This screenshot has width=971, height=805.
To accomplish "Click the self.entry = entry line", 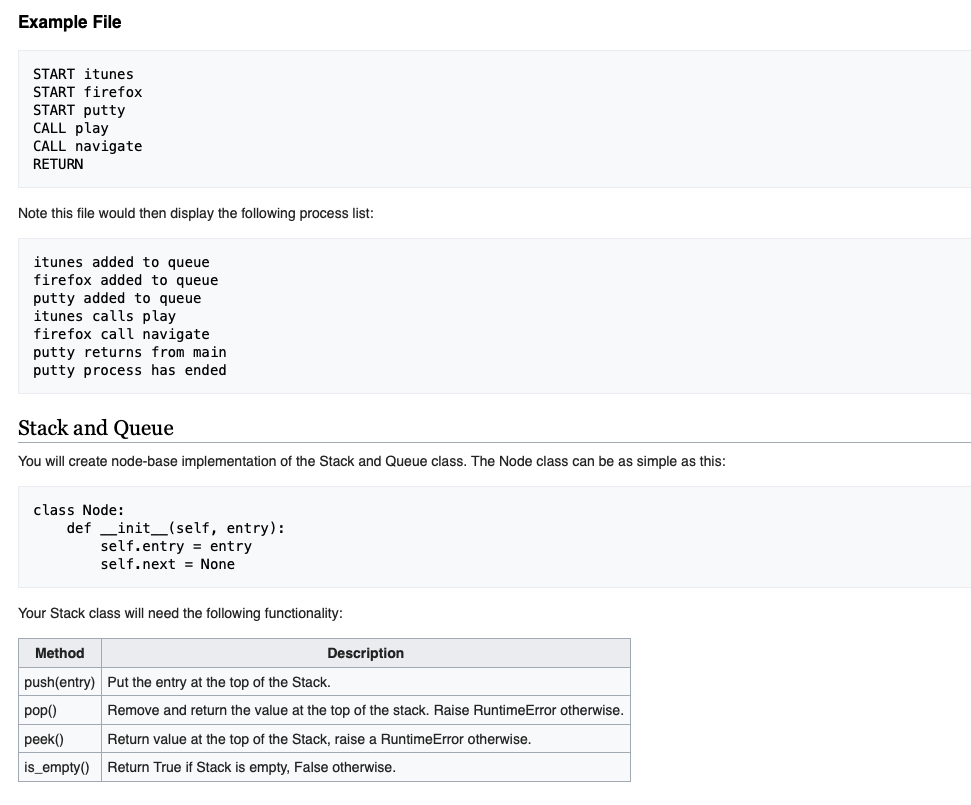I will point(176,546).
